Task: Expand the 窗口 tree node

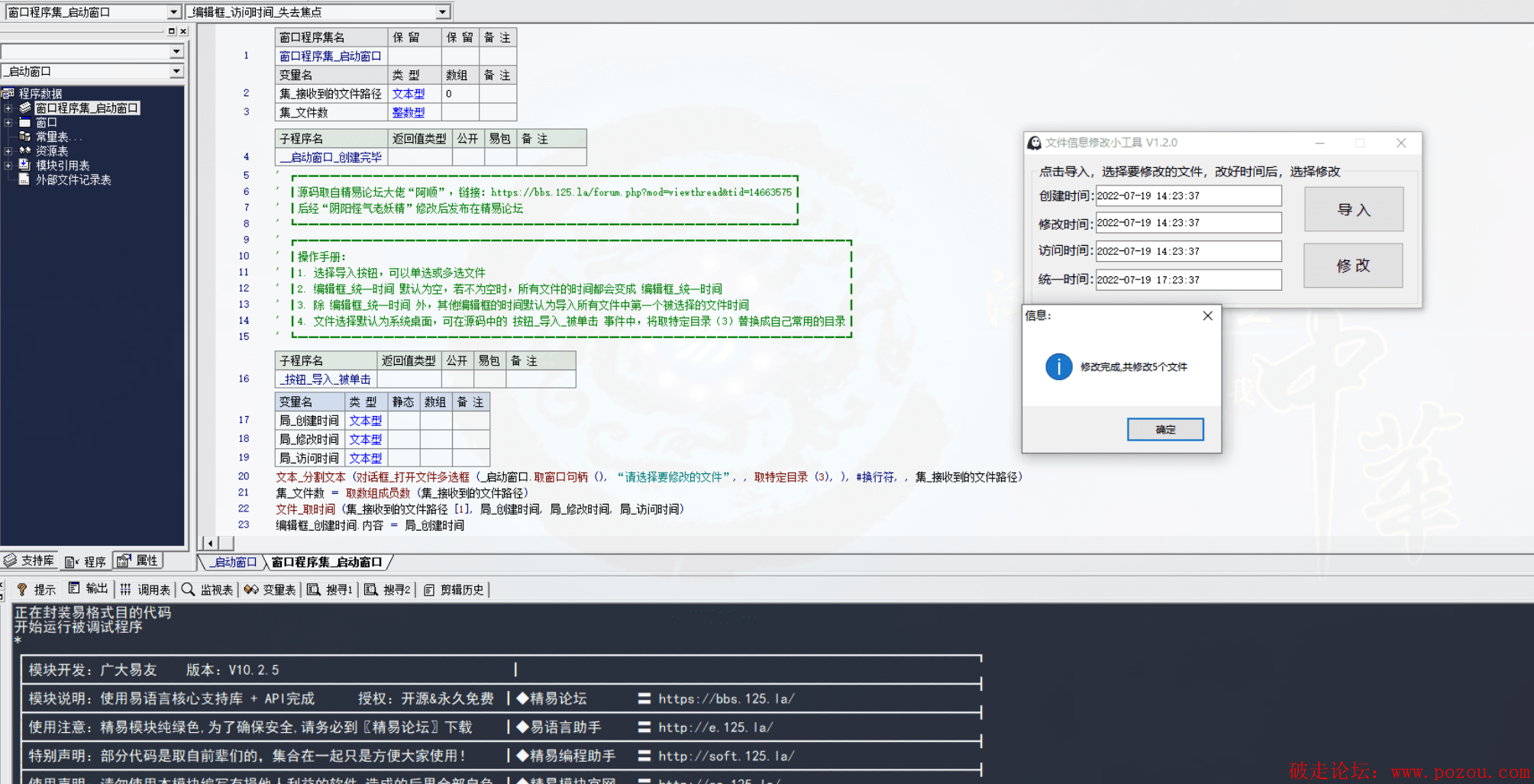Action: tap(8, 122)
